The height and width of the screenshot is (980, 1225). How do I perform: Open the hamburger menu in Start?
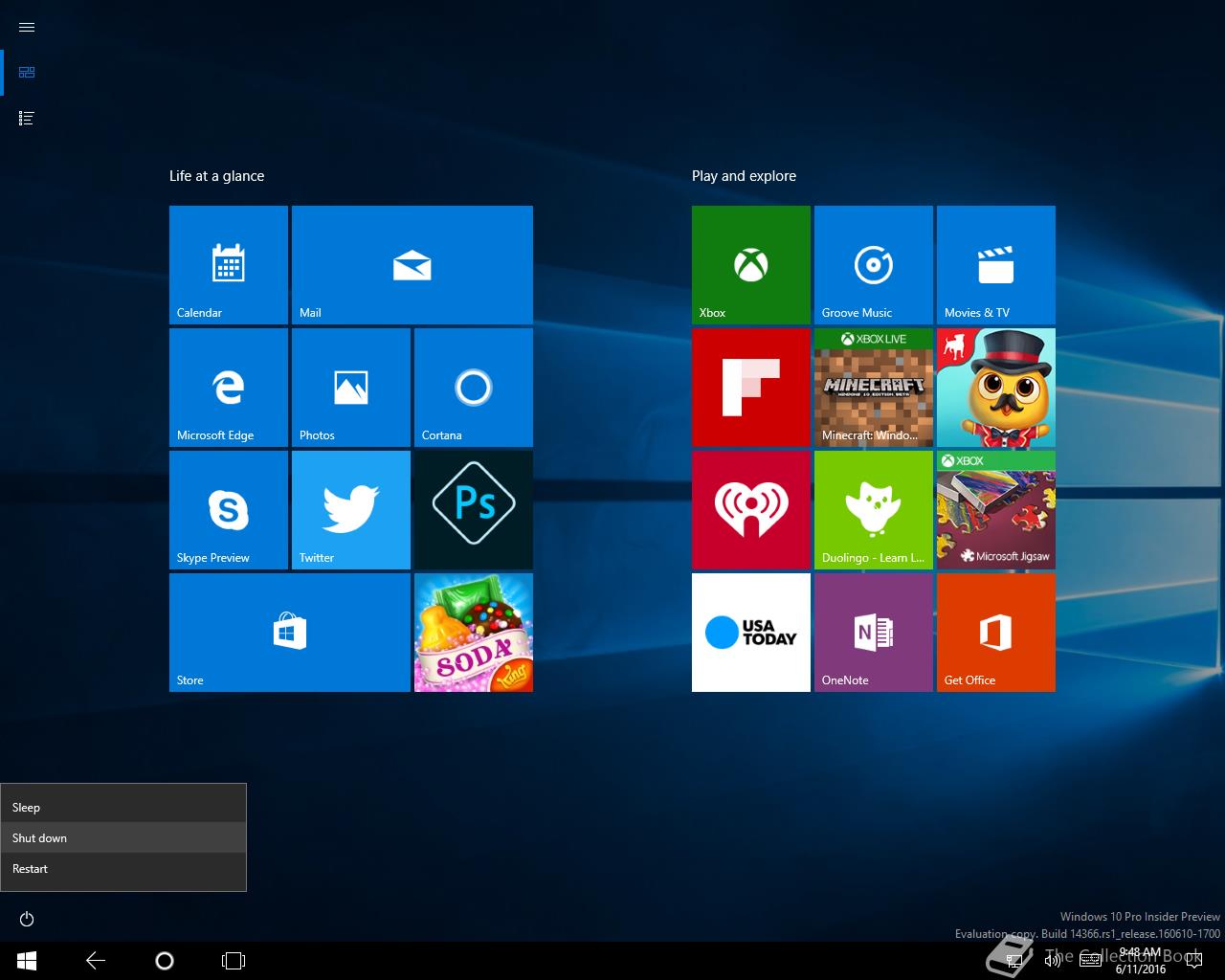(x=27, y=27)
